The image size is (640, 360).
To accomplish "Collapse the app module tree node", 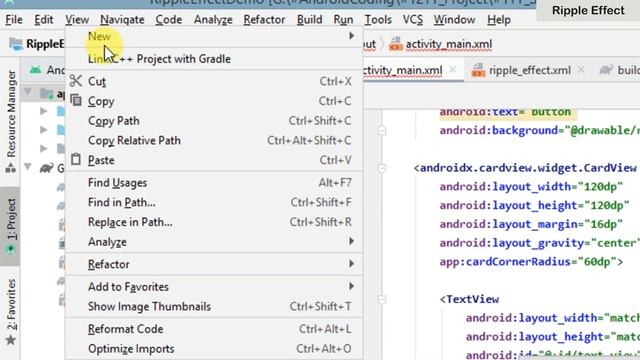I will tap(27, 91).
